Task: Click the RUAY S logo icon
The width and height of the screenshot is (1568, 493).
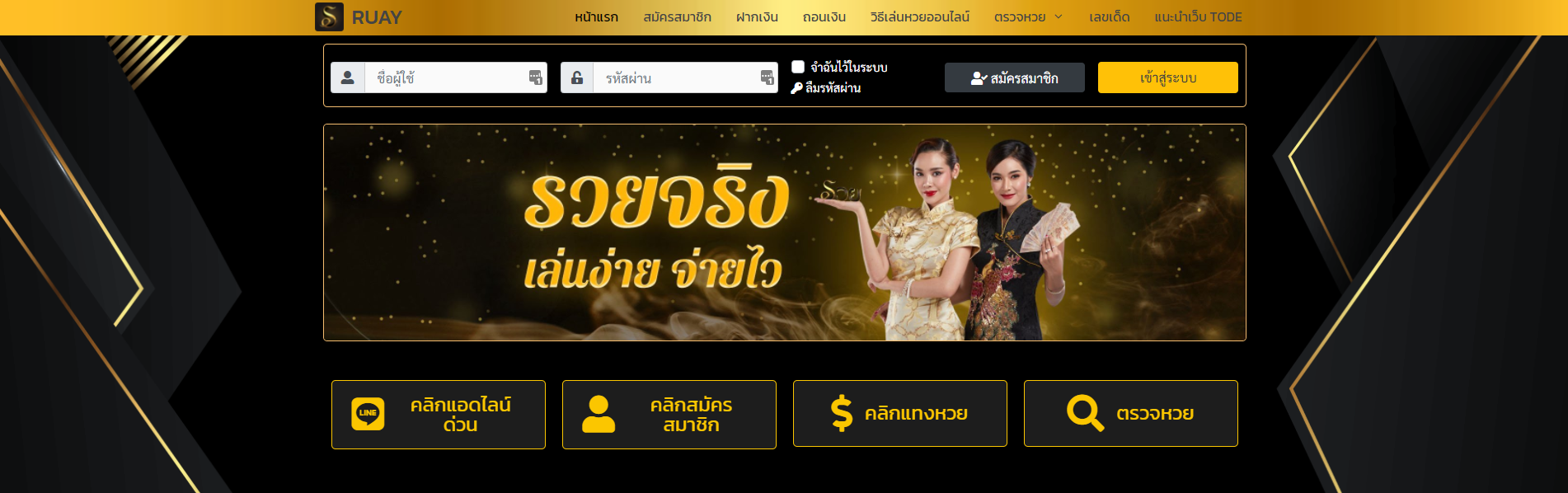Action: [329, 16]
